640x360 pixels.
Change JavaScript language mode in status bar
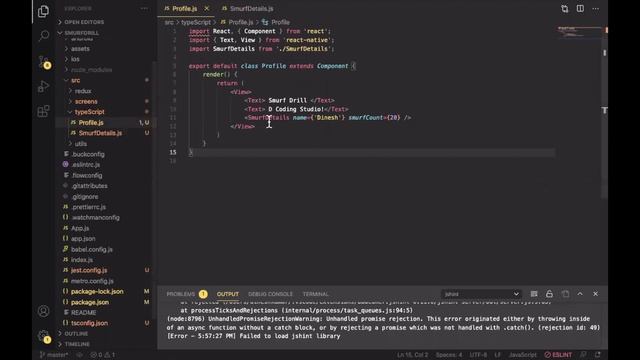(x=522, y=355)
